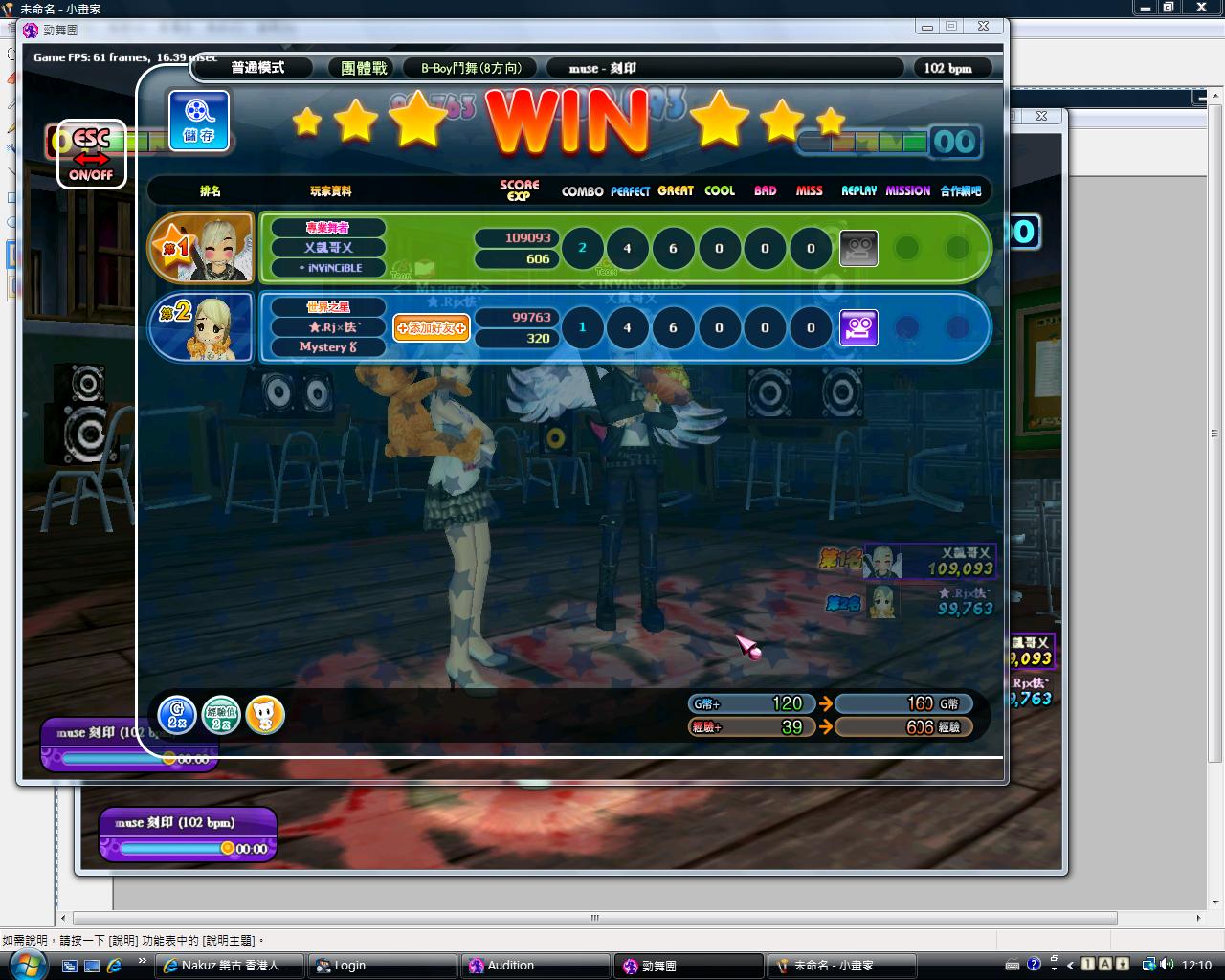1225x980 pixels.
Task: Switch to the 勁舞團 taskbar item
Action: (689, 966)
